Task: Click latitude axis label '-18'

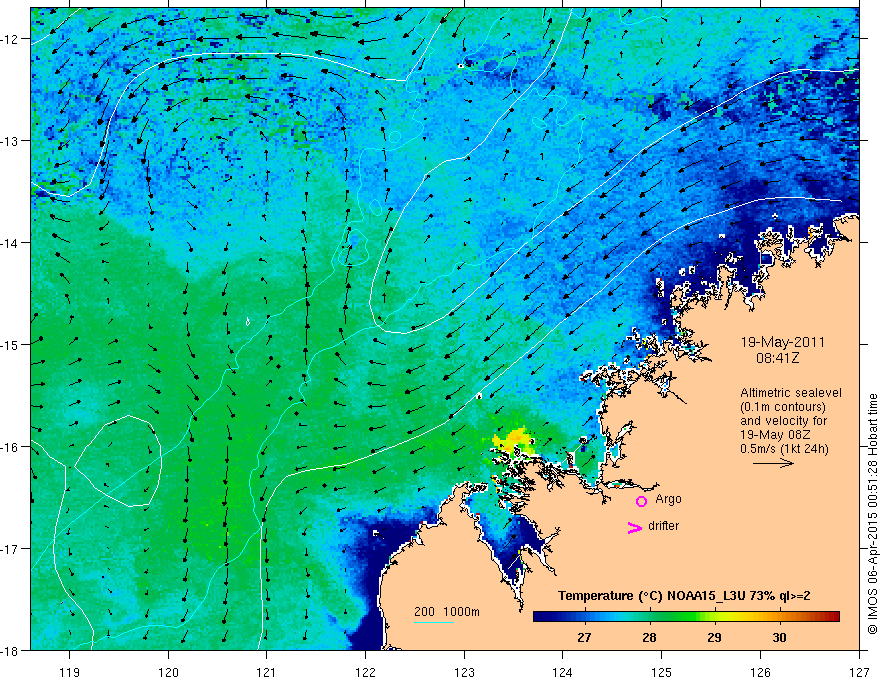Action: (11, 650)
